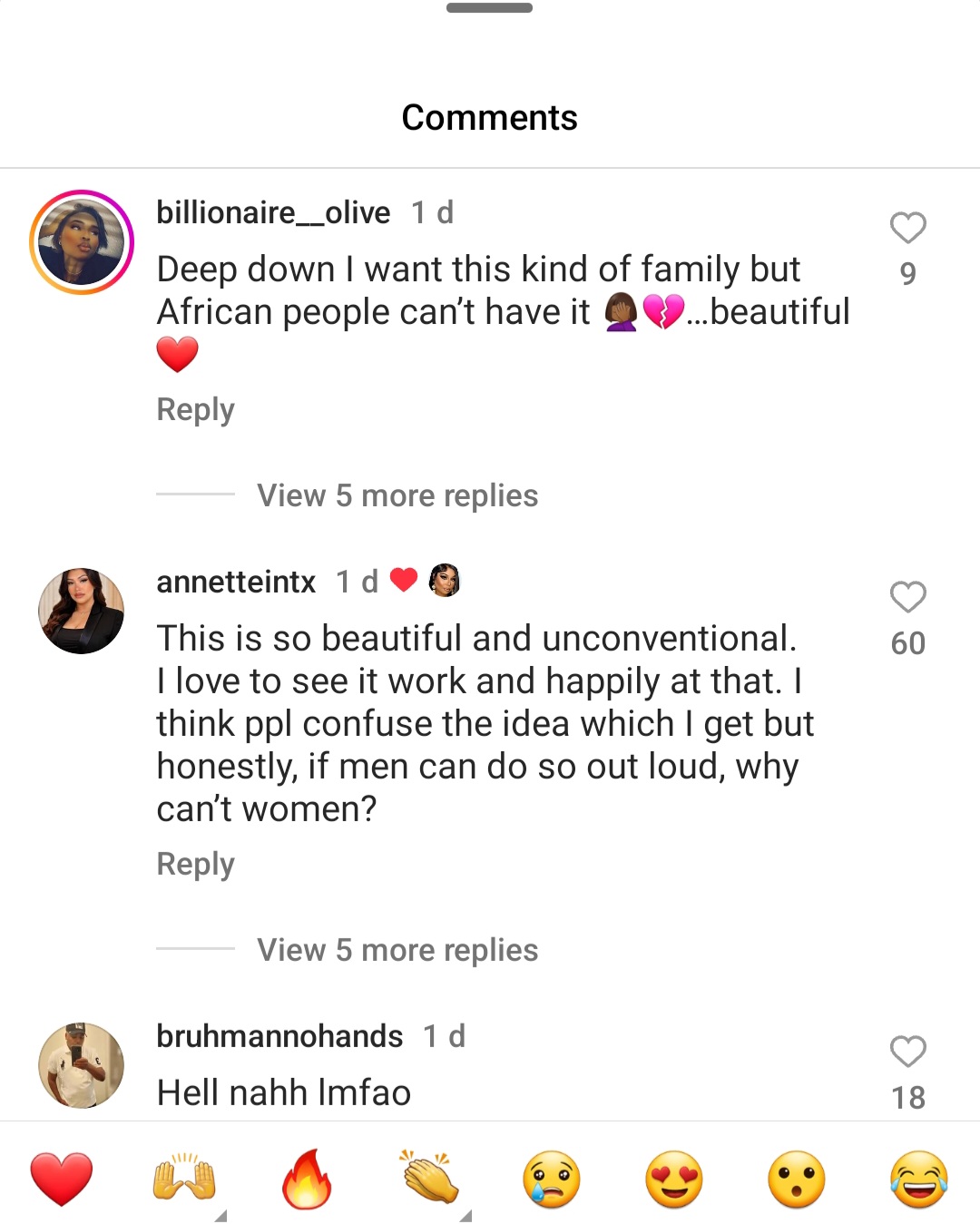Tap the heart-eyes emoji reaction
Screen dimensions: 980x1224
[674, 1179]
